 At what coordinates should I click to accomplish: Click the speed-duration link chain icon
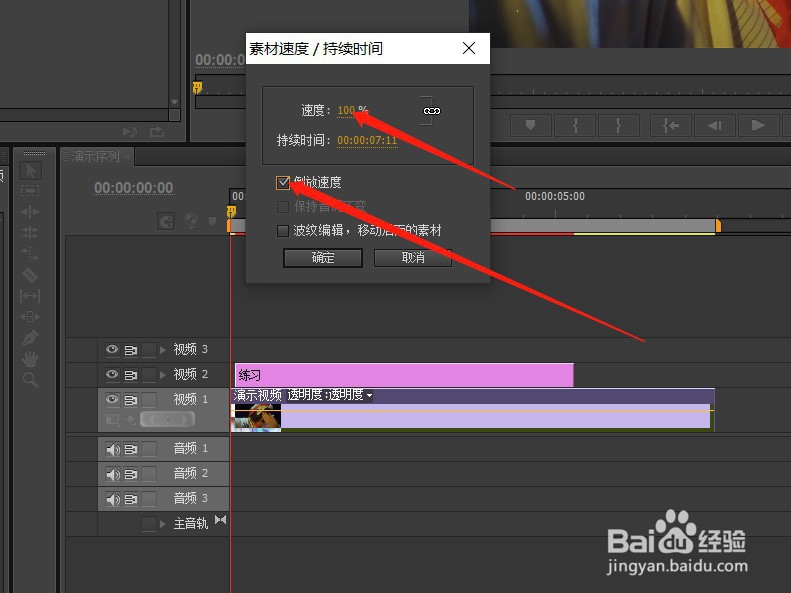point(432,111)
